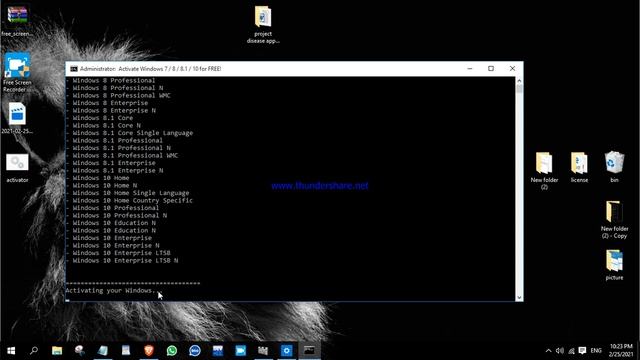Open the Windows Start menu
This screenshot has width=640, height=360.
(11, 351)
